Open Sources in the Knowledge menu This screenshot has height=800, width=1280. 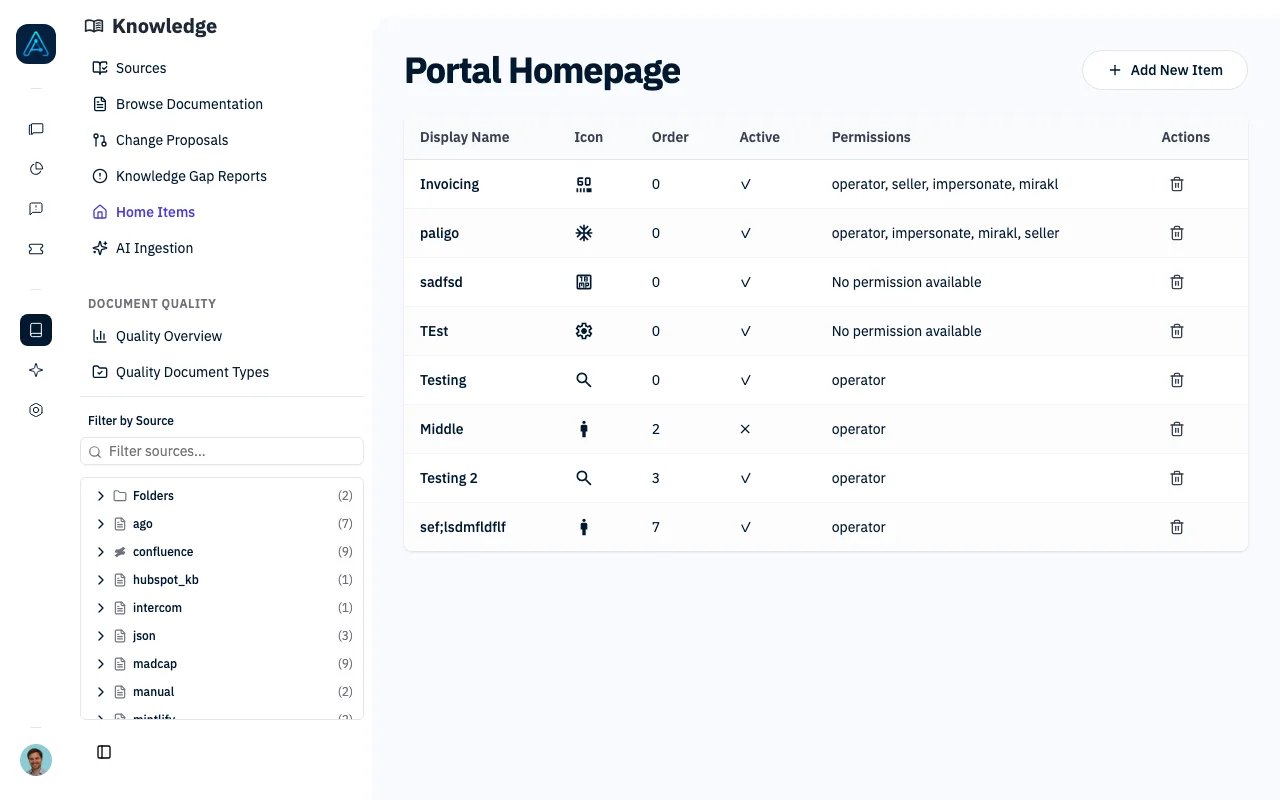point(141,68)
